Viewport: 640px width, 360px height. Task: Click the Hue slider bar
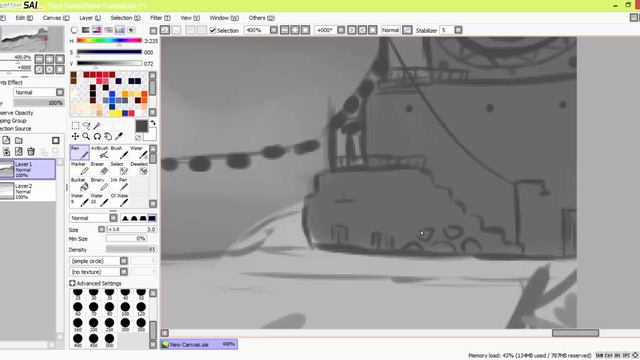[109, 40]
